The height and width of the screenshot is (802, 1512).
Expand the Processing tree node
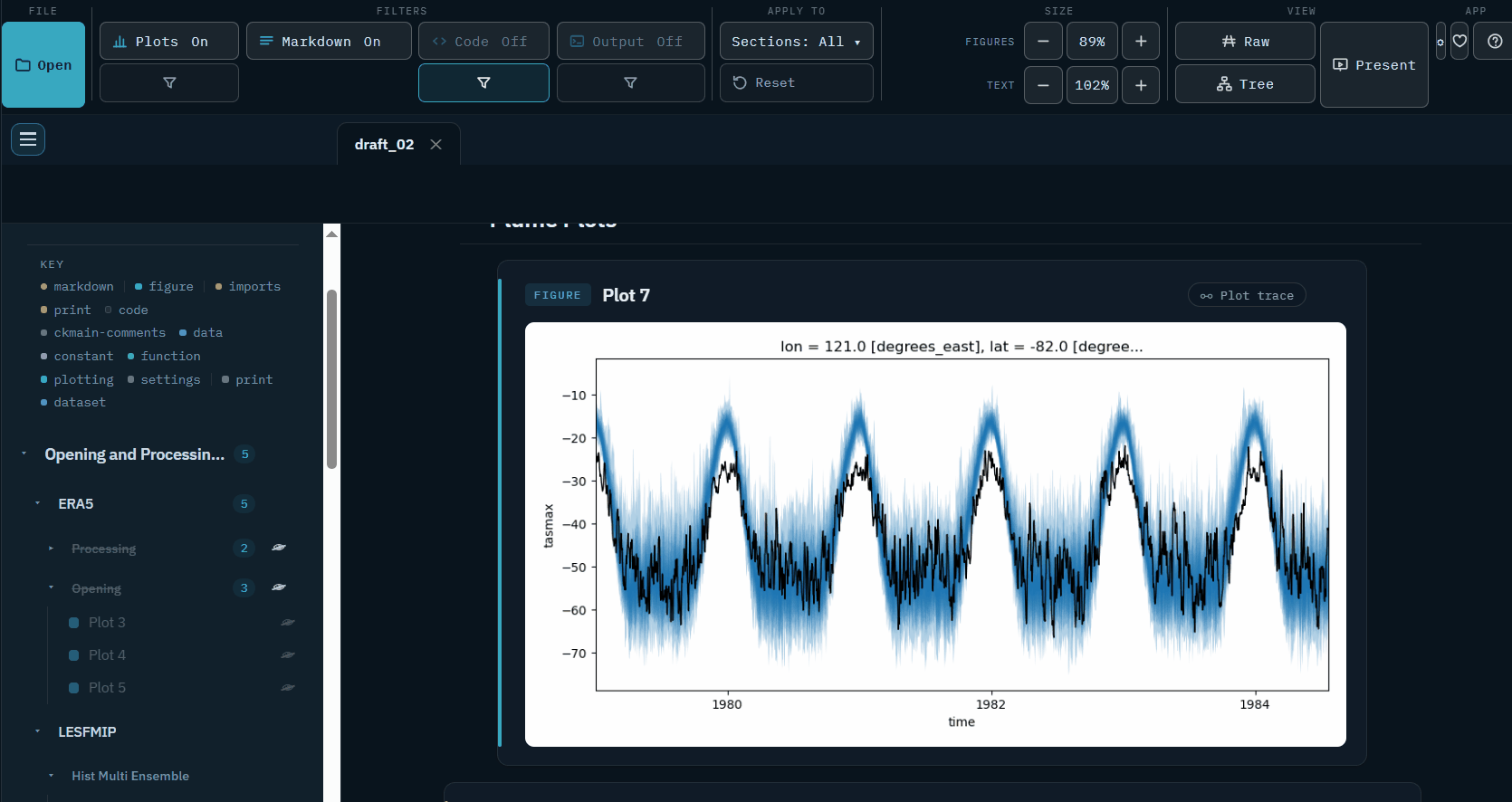(x=52, y=549)
